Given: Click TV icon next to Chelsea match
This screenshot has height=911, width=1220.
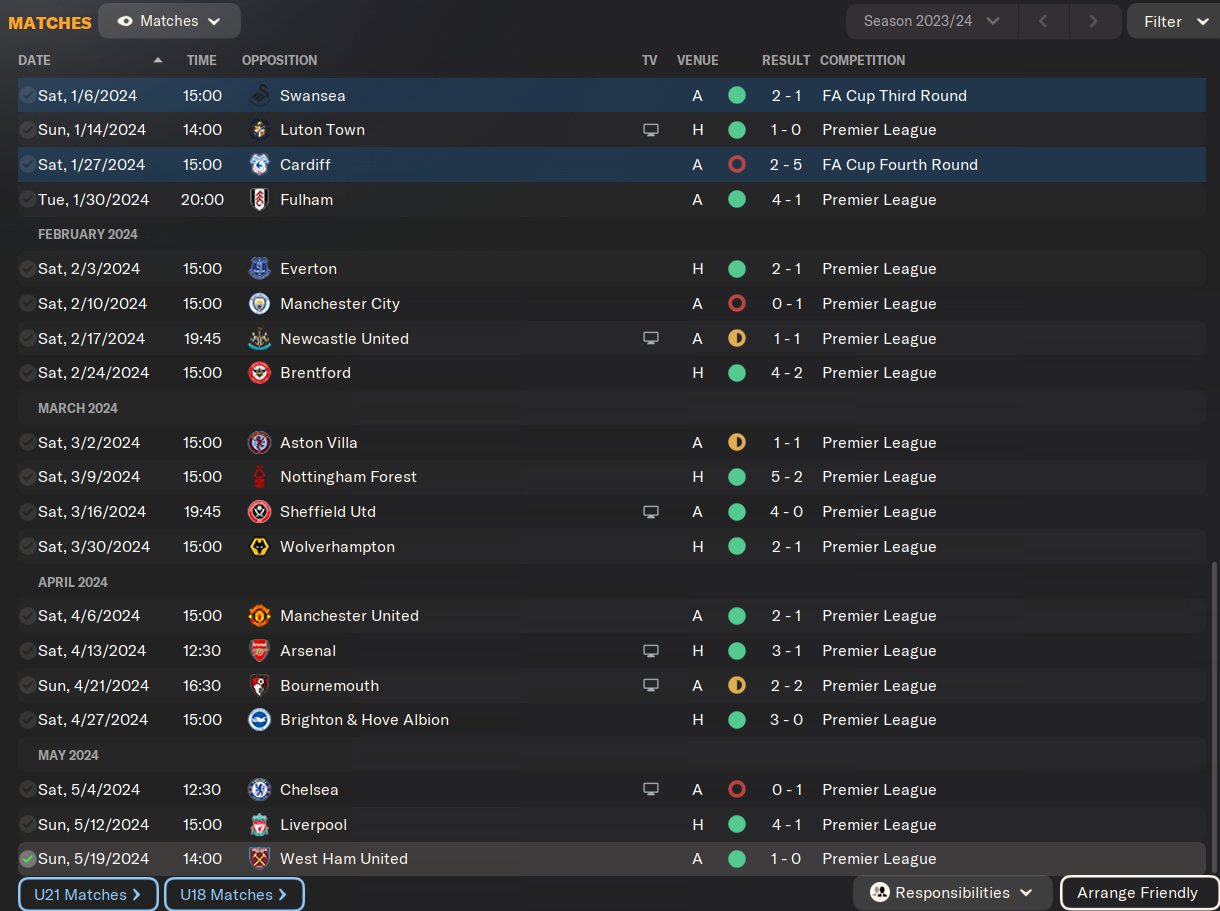Looking at the screenshot, I should click(x=651, y=790).
